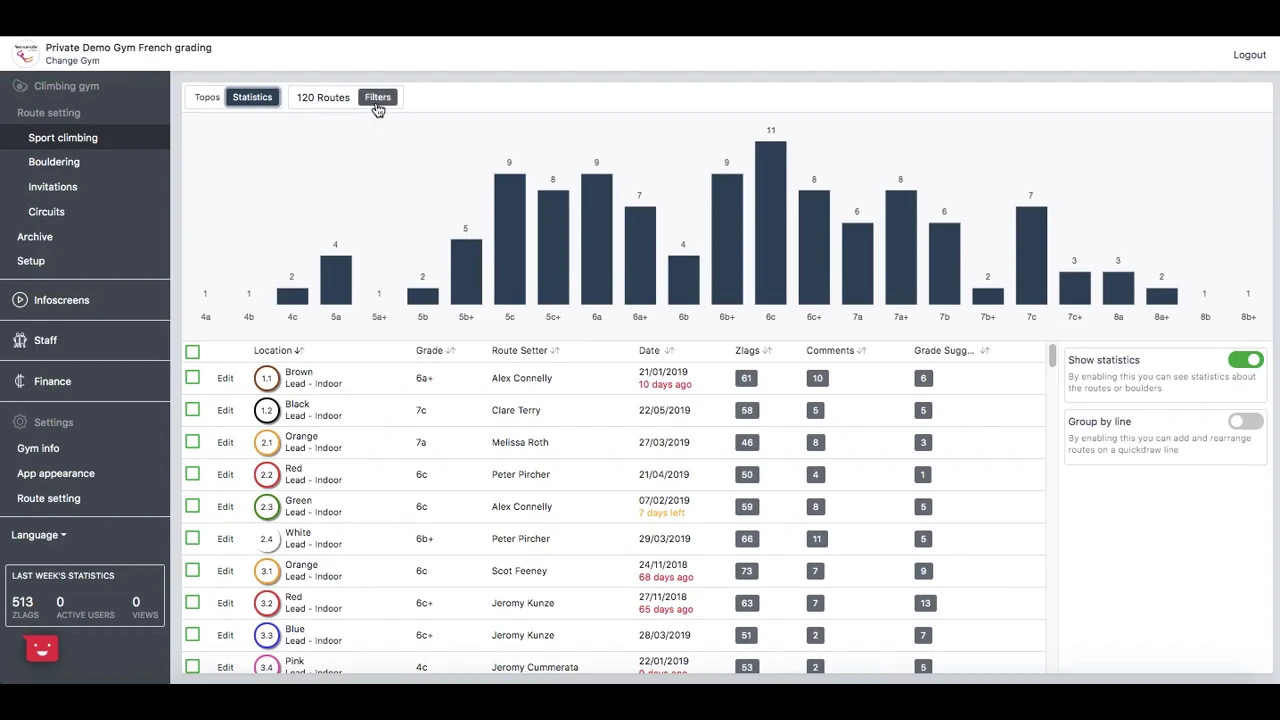Image resolution: width=1280 pixels, height=720 pixels.
Task: Open Archive in the sidebar
Action: tap(35, 237)
